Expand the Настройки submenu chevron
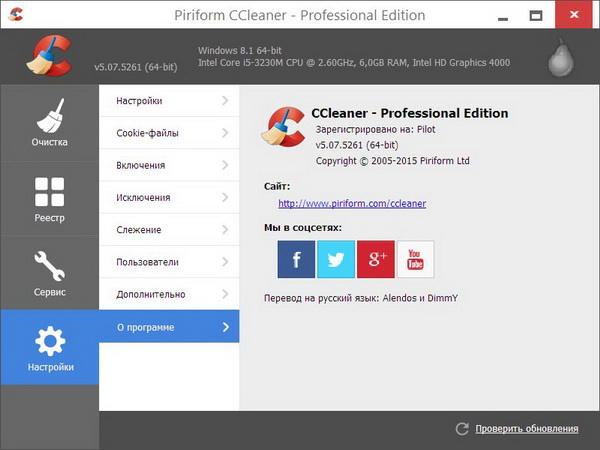Image resolution: width=600 pixels, height=450 pixels. [225, 101]
